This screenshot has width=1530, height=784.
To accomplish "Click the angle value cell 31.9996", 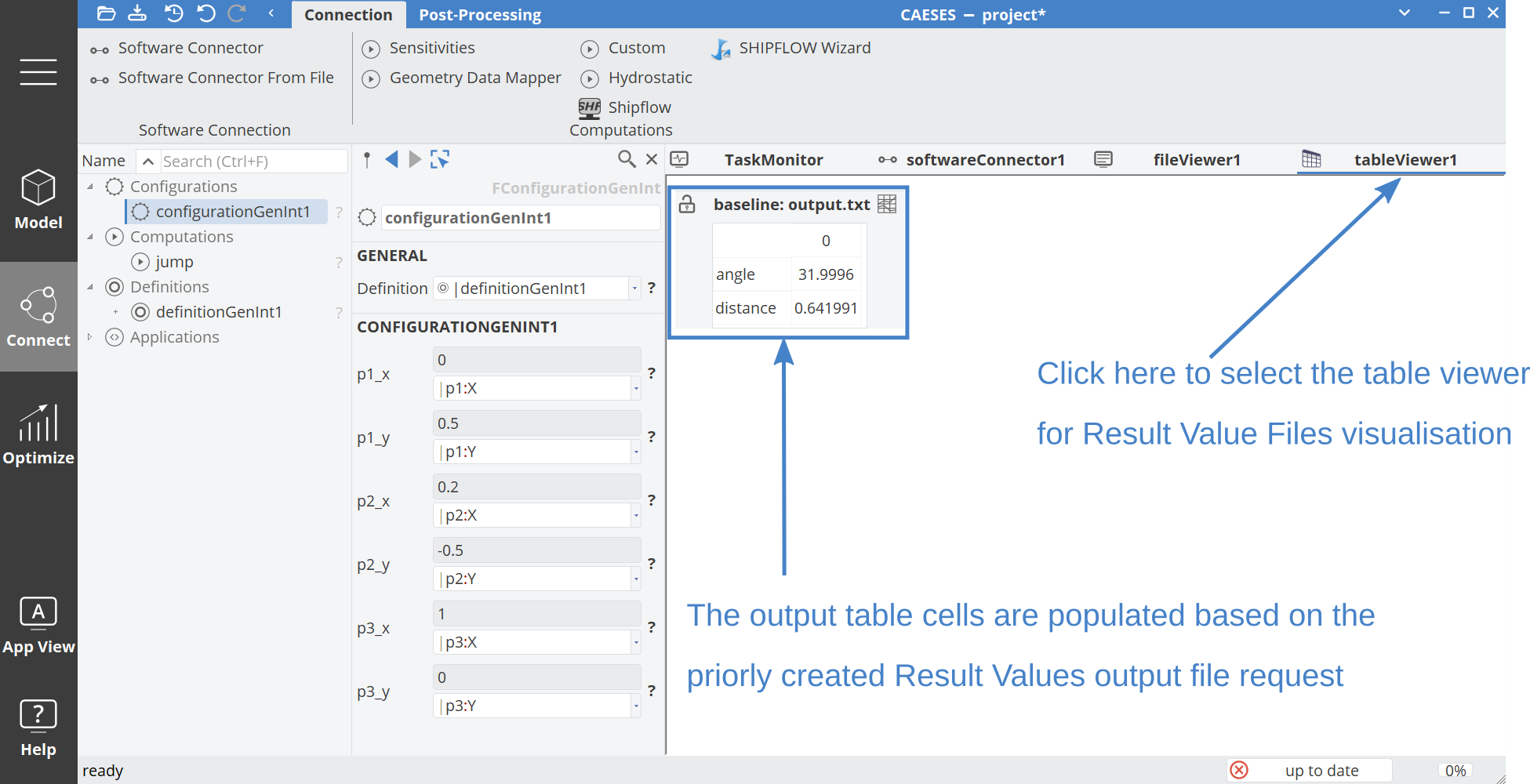I will 826,274.
